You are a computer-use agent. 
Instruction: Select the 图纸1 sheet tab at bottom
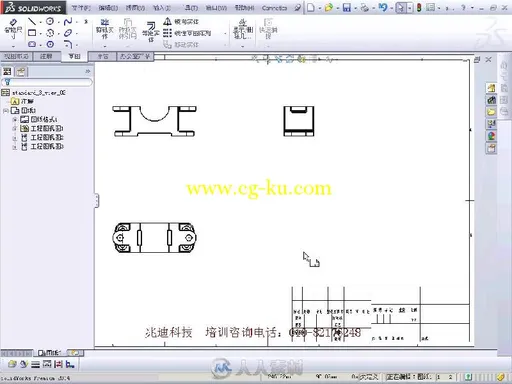[x=50, y=352]
